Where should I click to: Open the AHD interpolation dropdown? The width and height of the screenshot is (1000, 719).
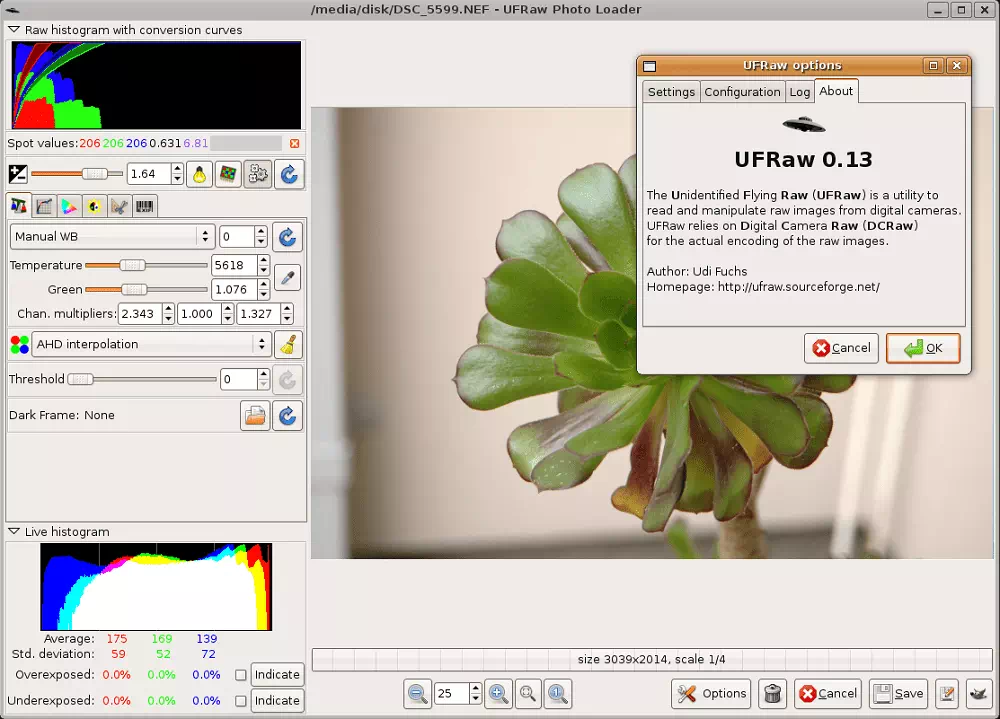(x=152, y=345)
